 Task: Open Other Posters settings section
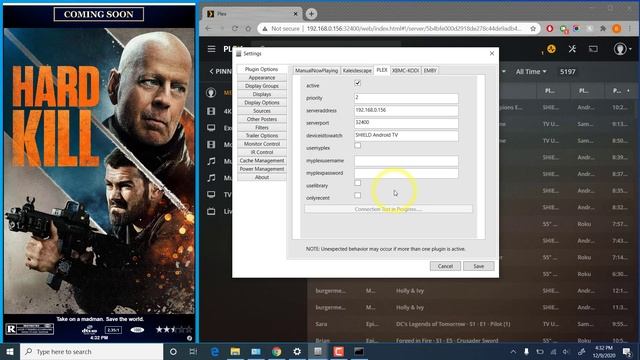click(x=262, y=119)
